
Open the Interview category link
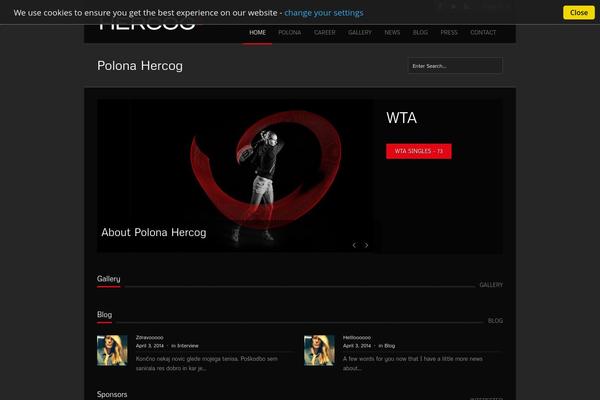[x=188, y=346]
